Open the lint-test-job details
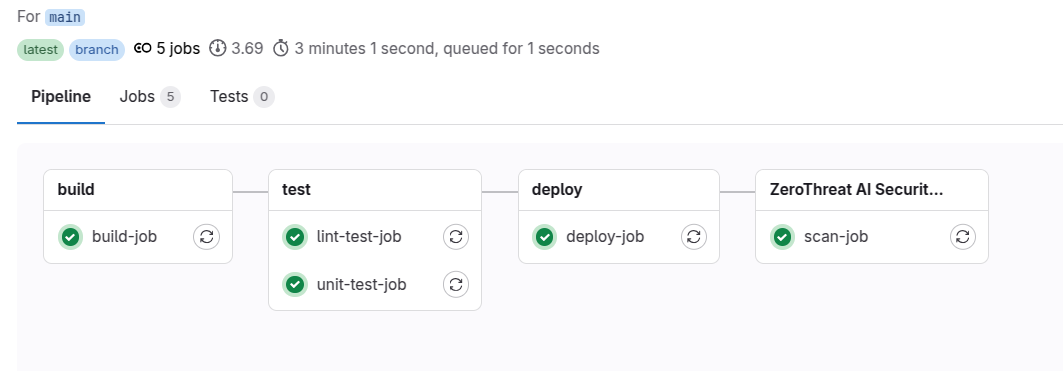This screenshot has width=1063, height=371. (359, 237)
